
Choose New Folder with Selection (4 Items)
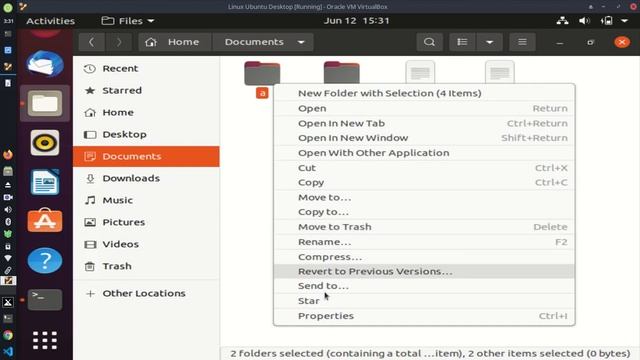[424, 93]
